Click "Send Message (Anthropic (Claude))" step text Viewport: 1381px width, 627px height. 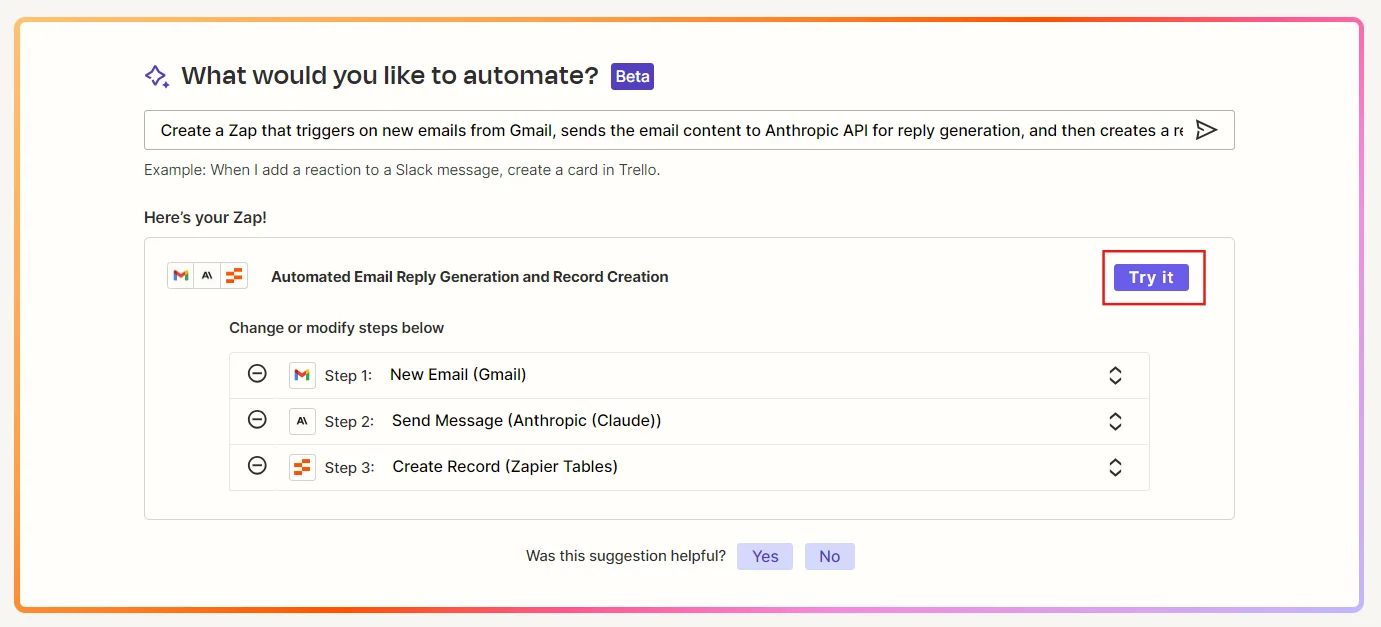(x=527, y=420)
